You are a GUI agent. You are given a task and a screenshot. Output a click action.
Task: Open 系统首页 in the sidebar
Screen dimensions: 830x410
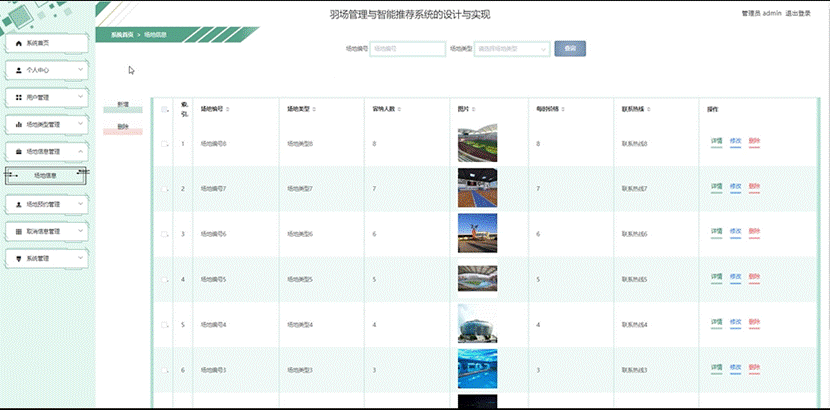(47, 43)
